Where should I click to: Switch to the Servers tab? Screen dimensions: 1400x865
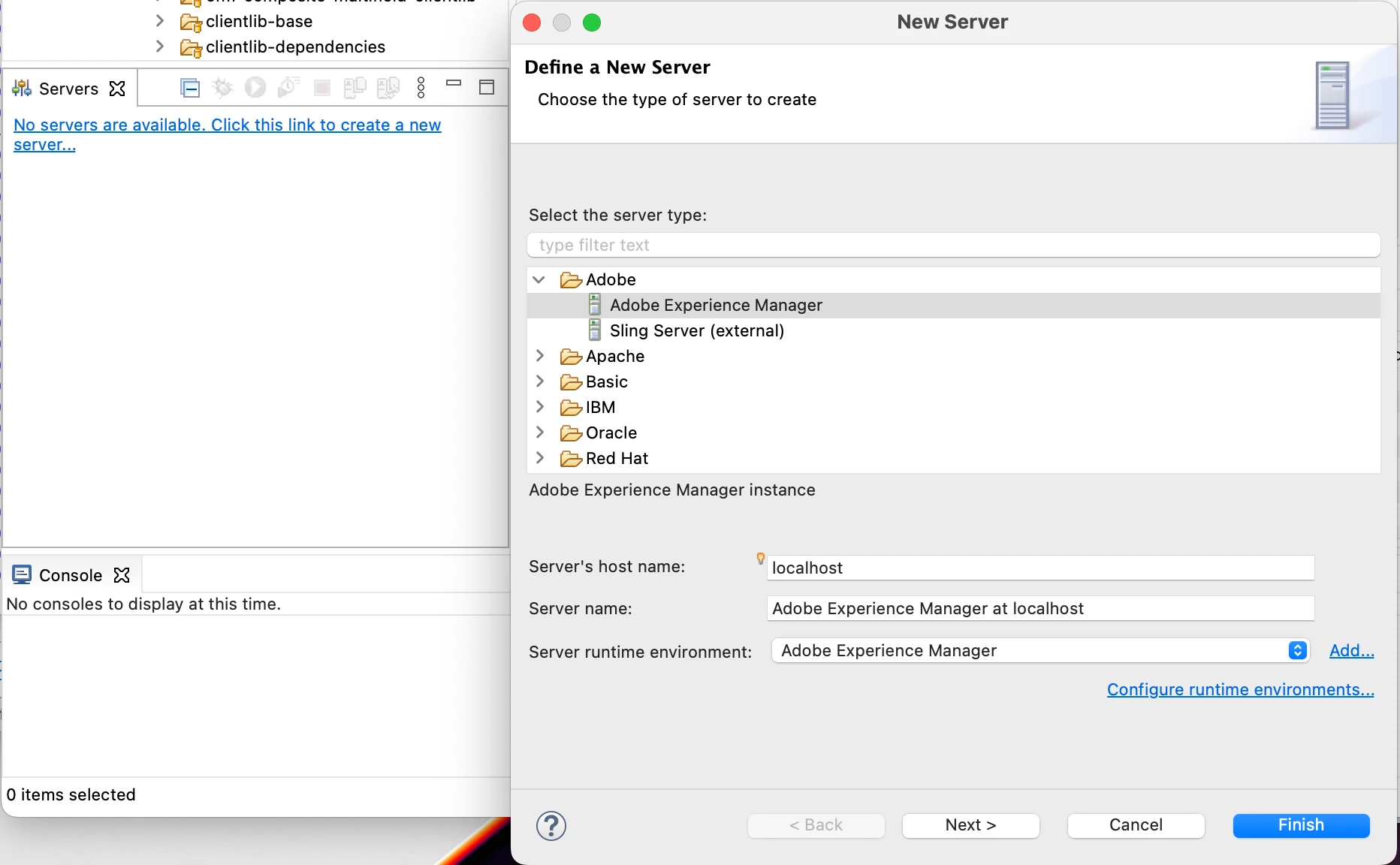[68, 89]
